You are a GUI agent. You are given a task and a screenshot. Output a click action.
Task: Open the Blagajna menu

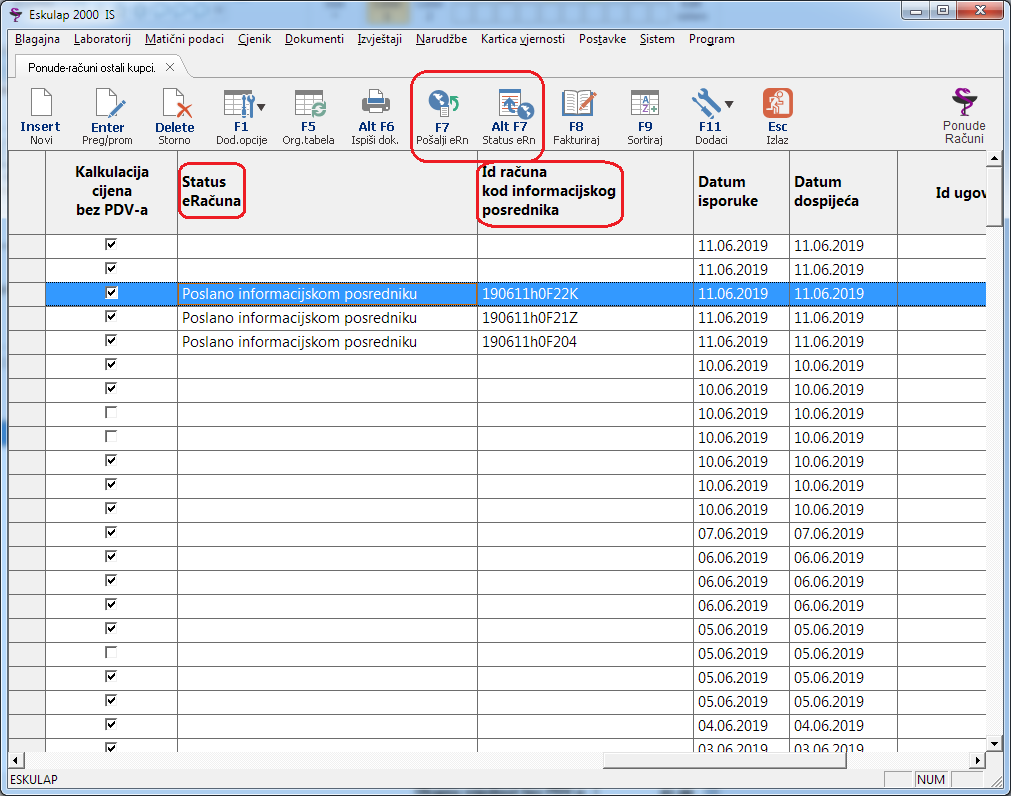pyautogui.click(x=37, y=39)
